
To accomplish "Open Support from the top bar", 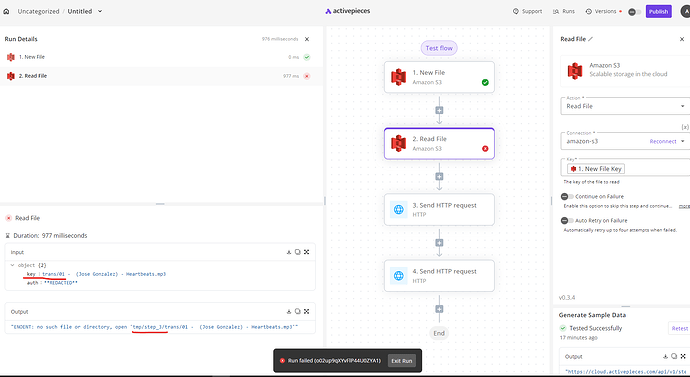I will coord(527,11).
